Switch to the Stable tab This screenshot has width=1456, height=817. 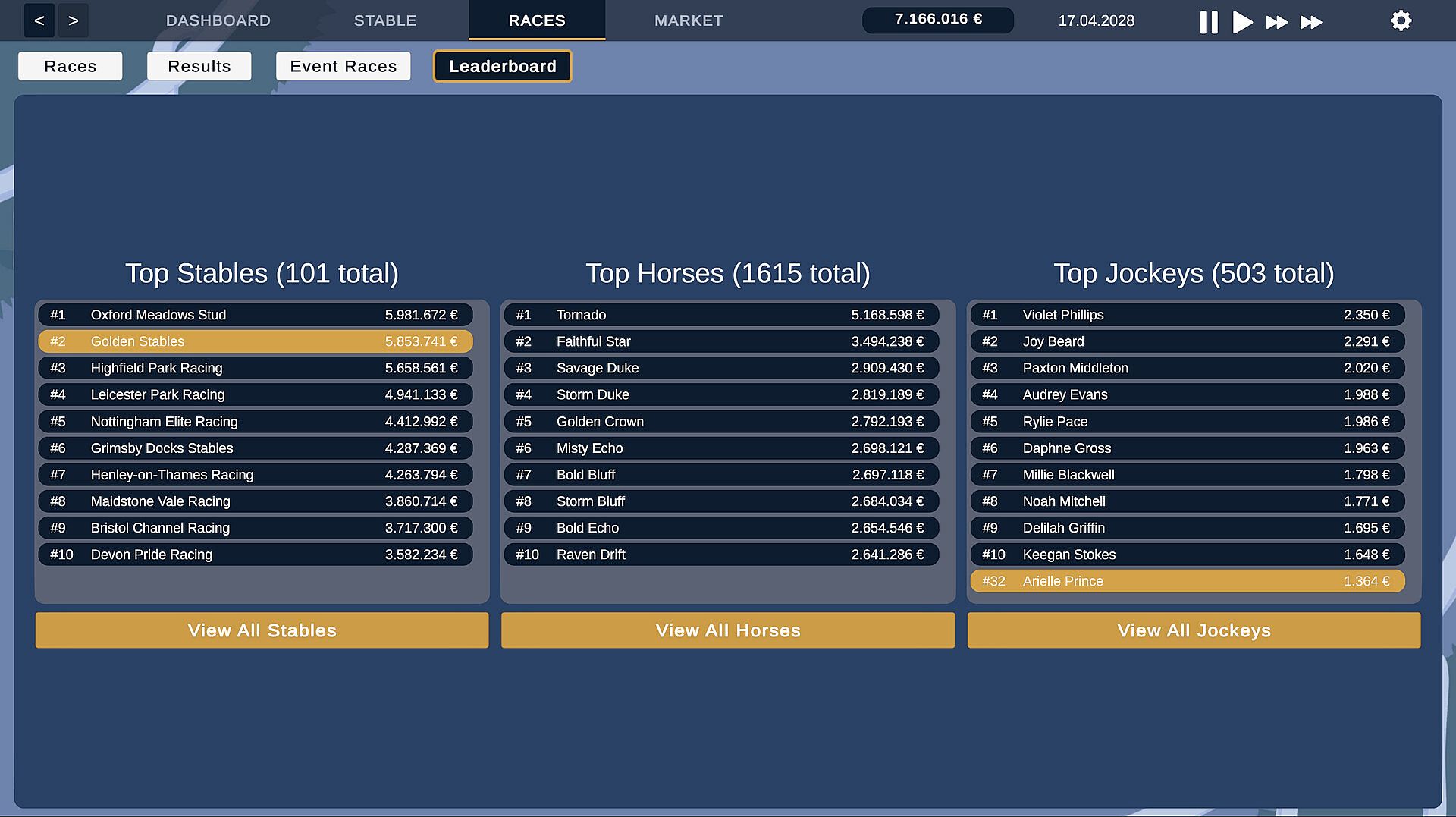pyautogui.click(x=385, y=20)
